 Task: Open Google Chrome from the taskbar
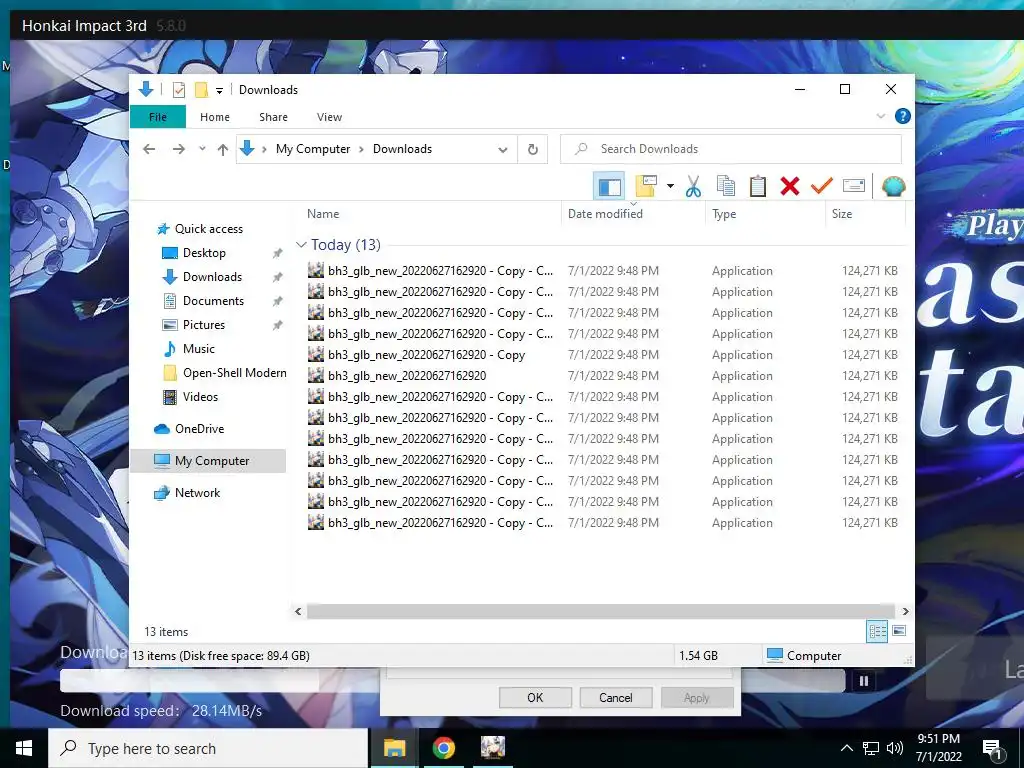443,748
